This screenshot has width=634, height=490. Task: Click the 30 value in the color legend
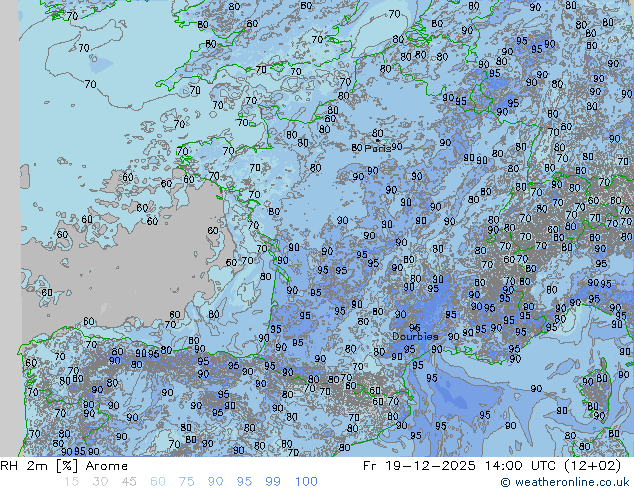100,482
